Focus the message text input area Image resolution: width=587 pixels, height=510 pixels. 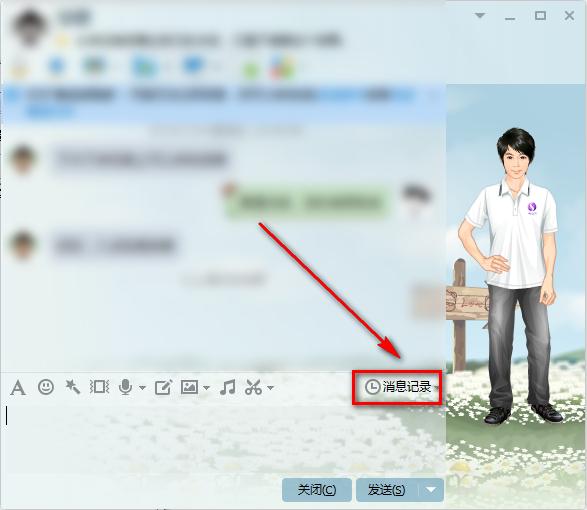pos(223,438)
